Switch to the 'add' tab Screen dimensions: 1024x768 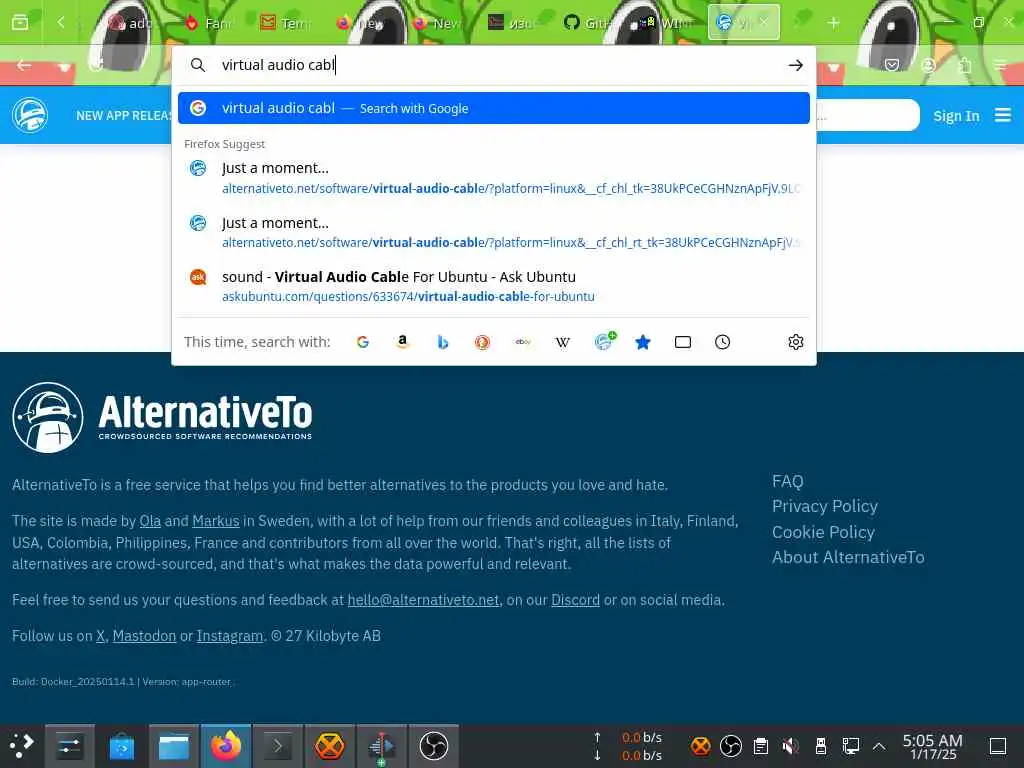point(131,23)
